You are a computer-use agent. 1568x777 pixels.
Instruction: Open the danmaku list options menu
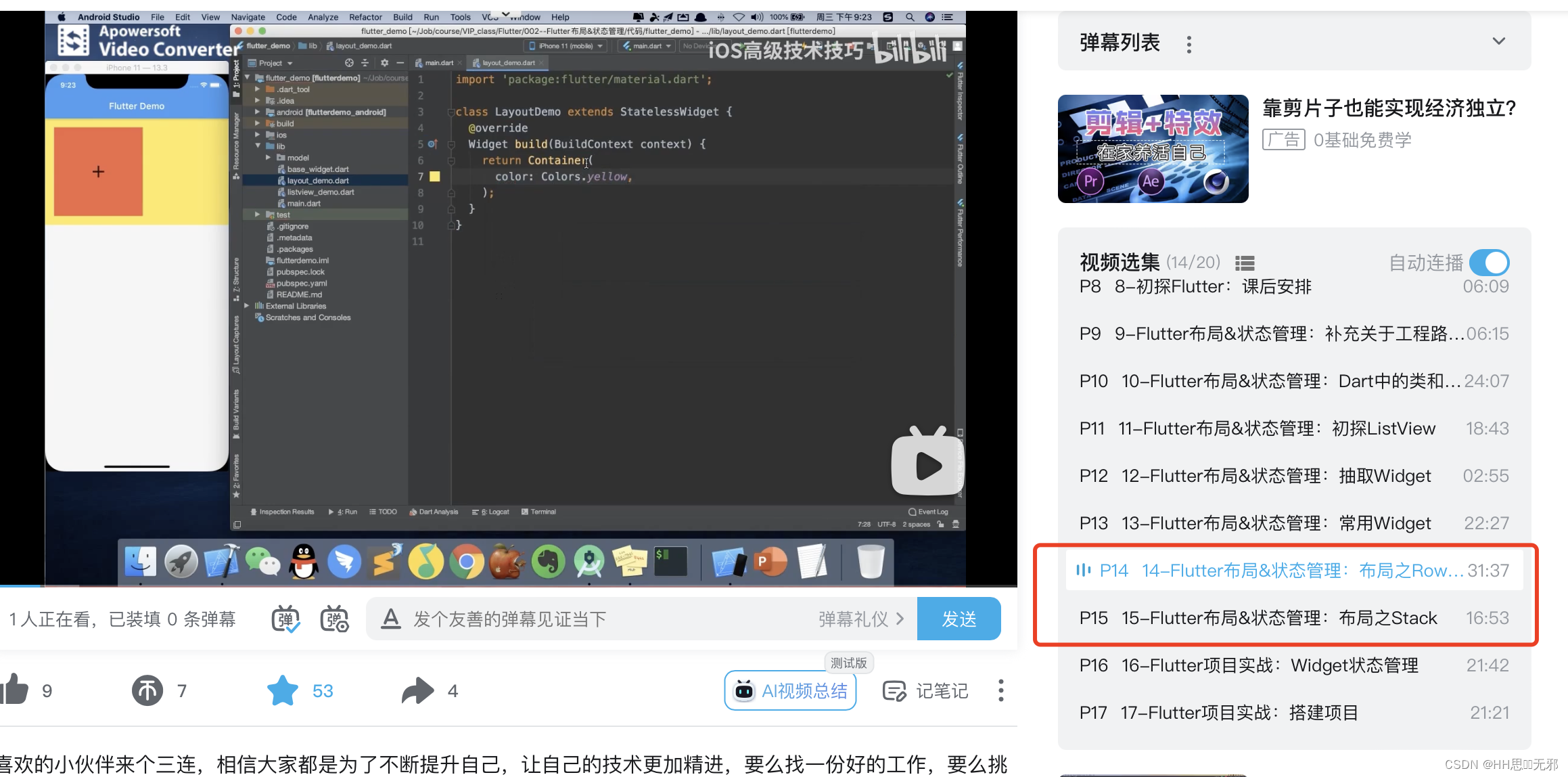[1189, 44]
